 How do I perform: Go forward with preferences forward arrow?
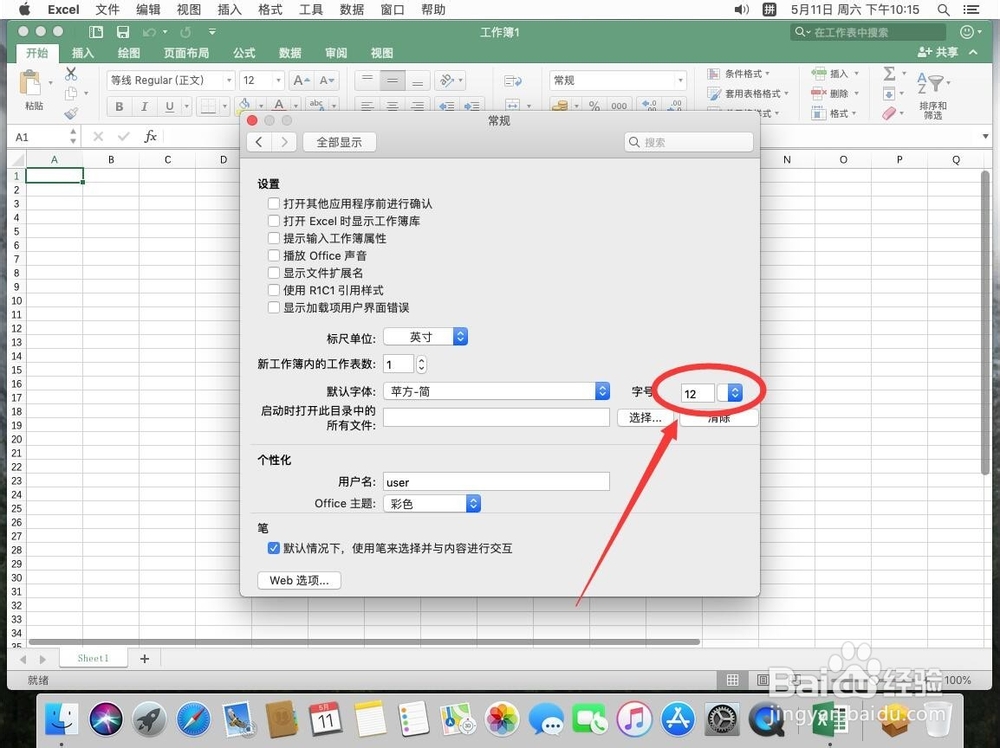(284, 142)
